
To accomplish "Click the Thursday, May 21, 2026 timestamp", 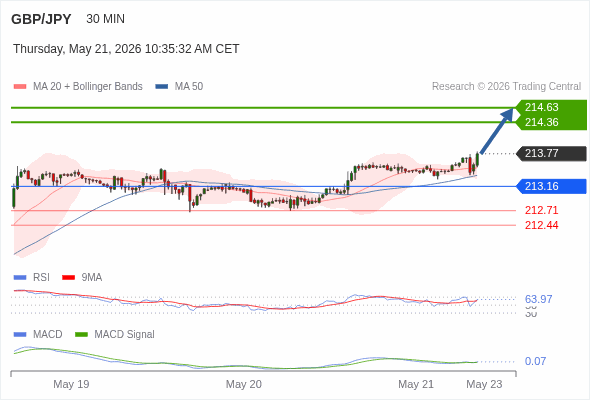I will coord(126,49).
